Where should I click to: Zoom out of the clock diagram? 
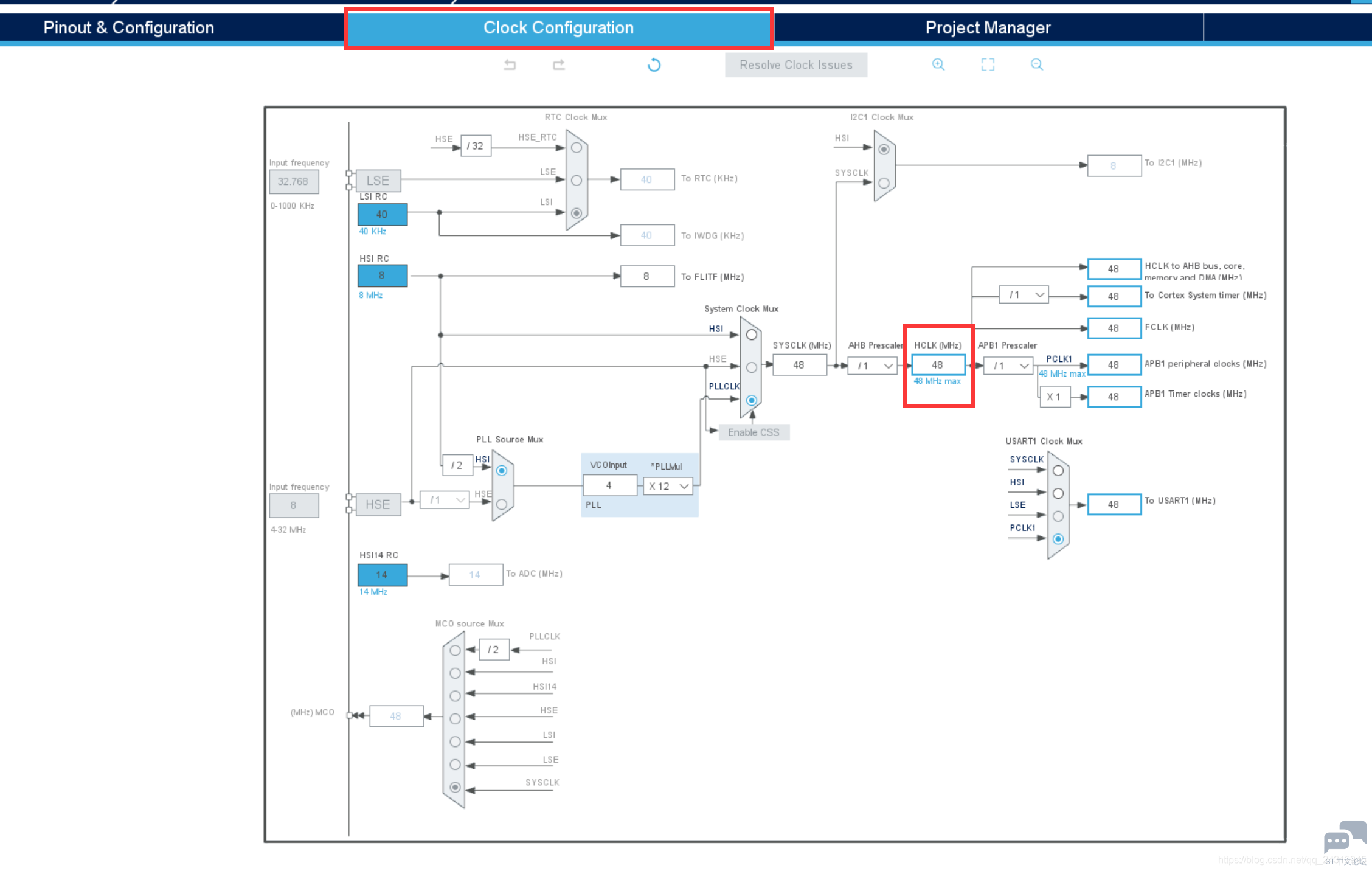pos(1037,64)
